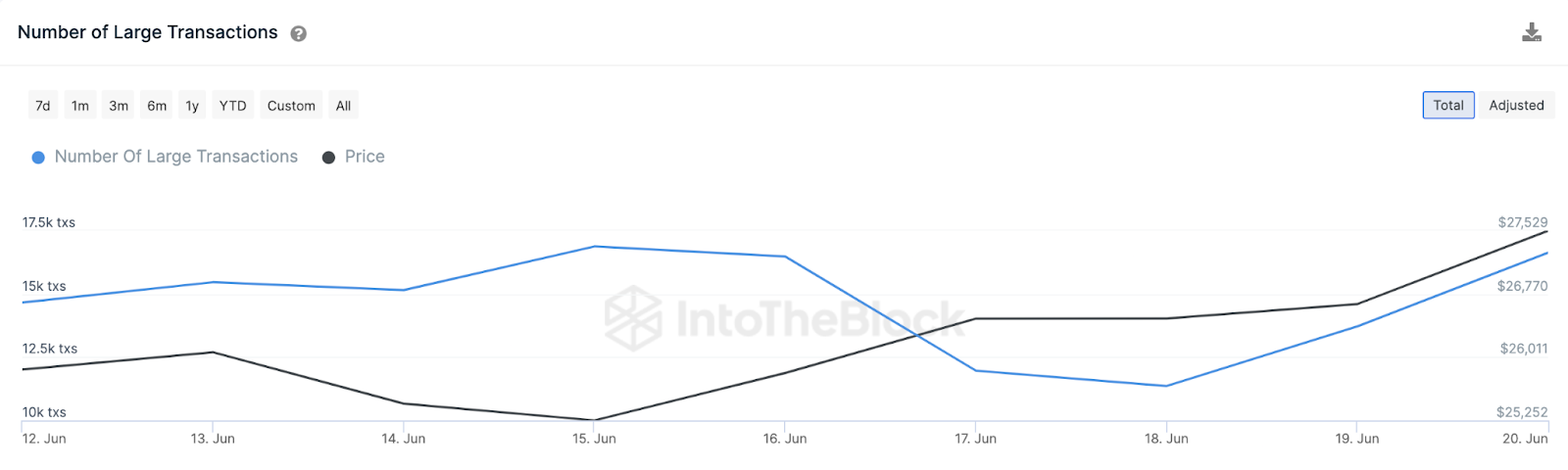Click the dark Price legend dot
This screenshot has width=1568, height=470.
329,158
